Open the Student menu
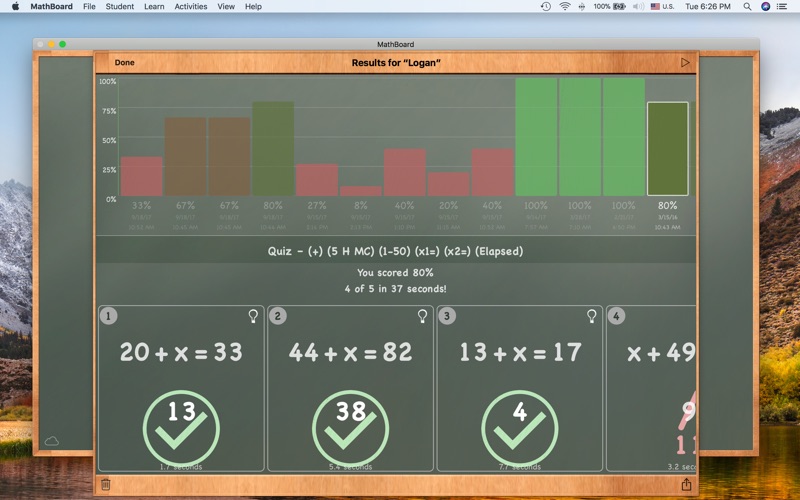The width and height of the screenshot is (800, 500). pyautogui.click(x=120, y=6)
